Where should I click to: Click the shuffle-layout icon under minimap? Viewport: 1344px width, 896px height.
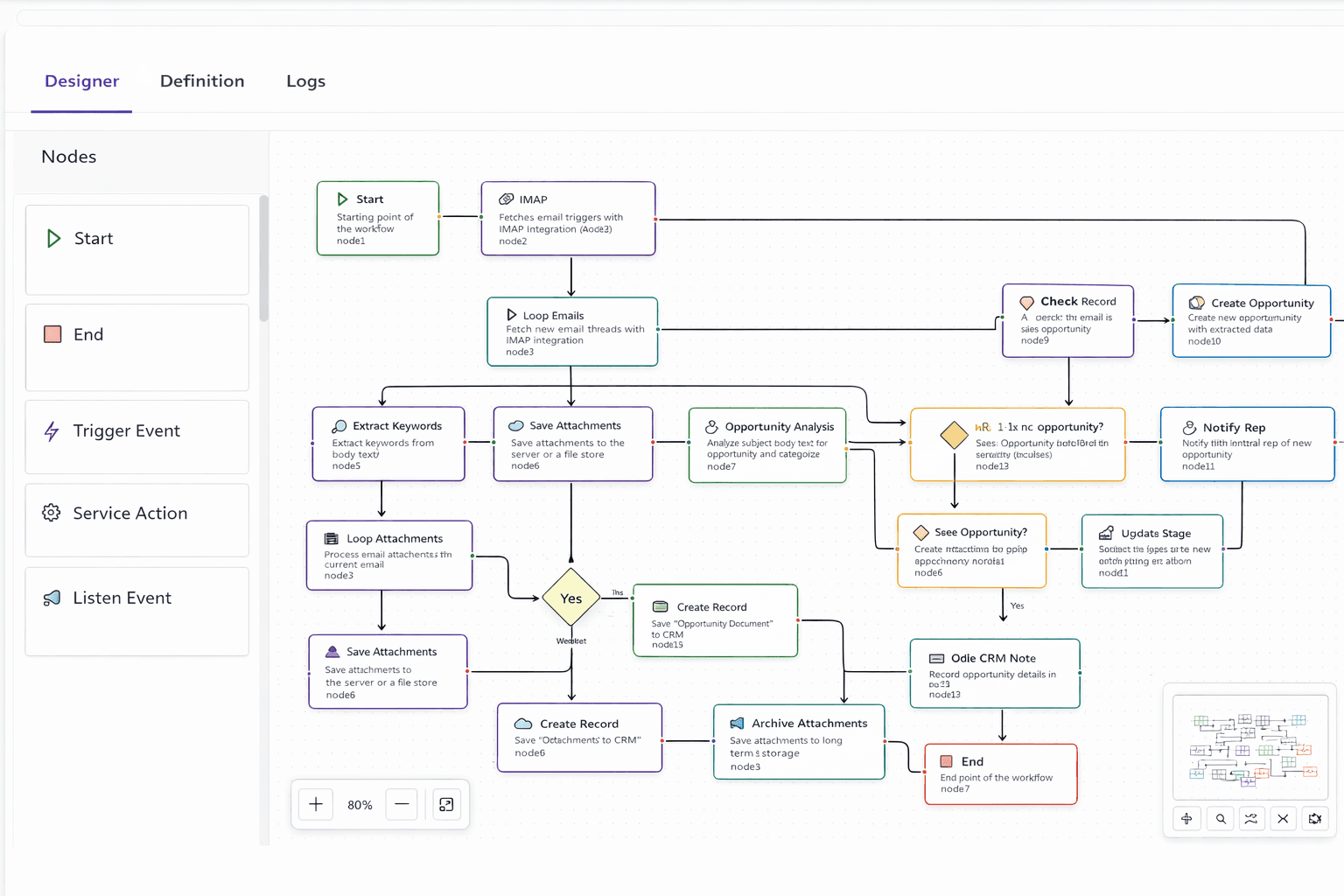(x=1251, y=819)
